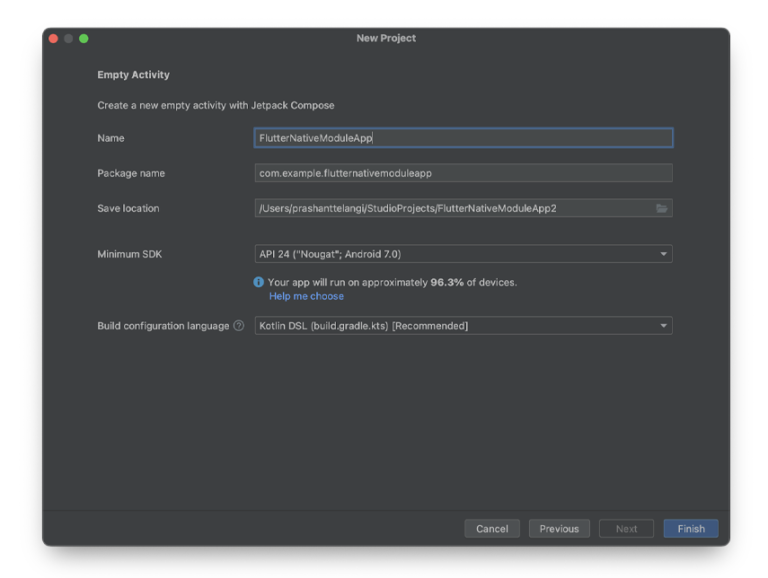
Task: Click the blue info icon near device percentage
Action: (259, 282)
